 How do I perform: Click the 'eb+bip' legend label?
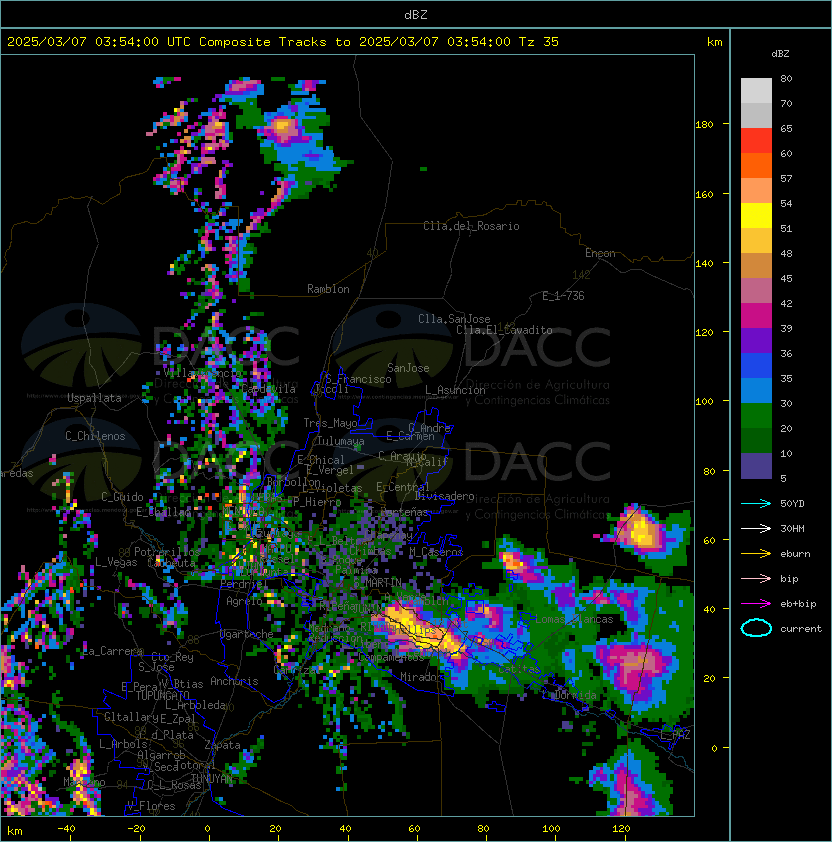[x=798, y=604]
